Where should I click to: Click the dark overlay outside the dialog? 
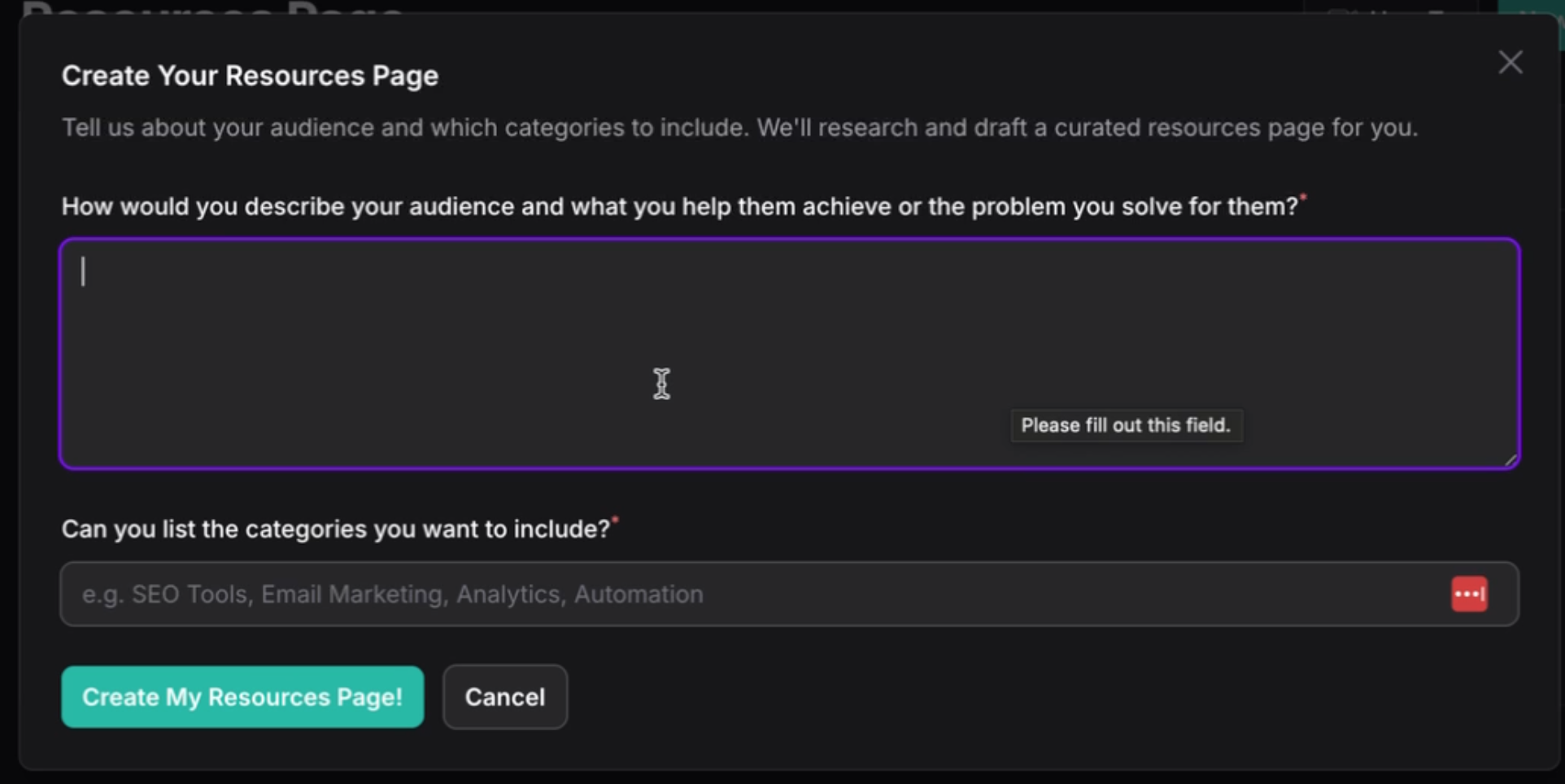click(8, 407)
